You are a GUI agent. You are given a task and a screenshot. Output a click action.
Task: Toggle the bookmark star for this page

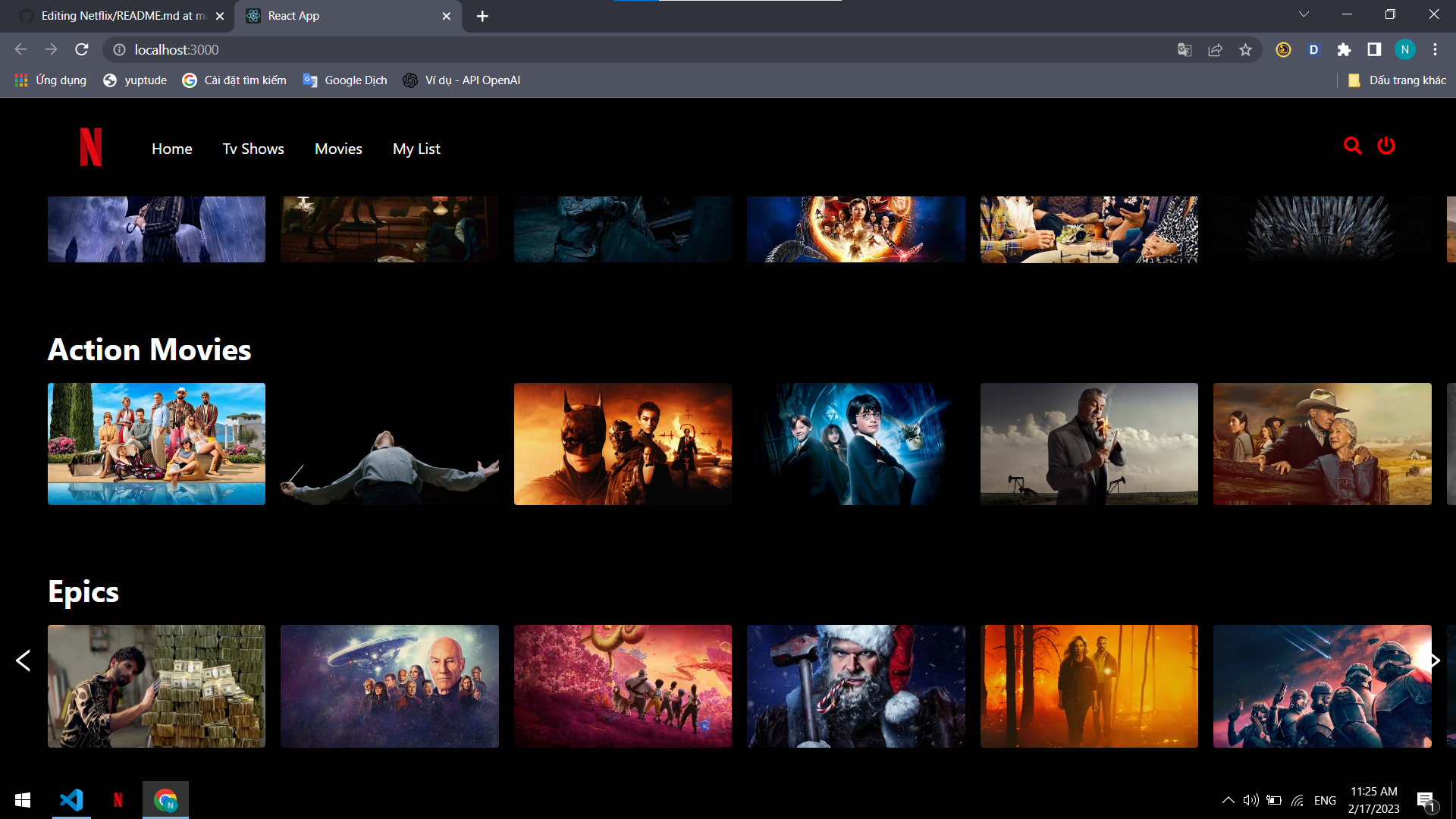[1244, 49]
